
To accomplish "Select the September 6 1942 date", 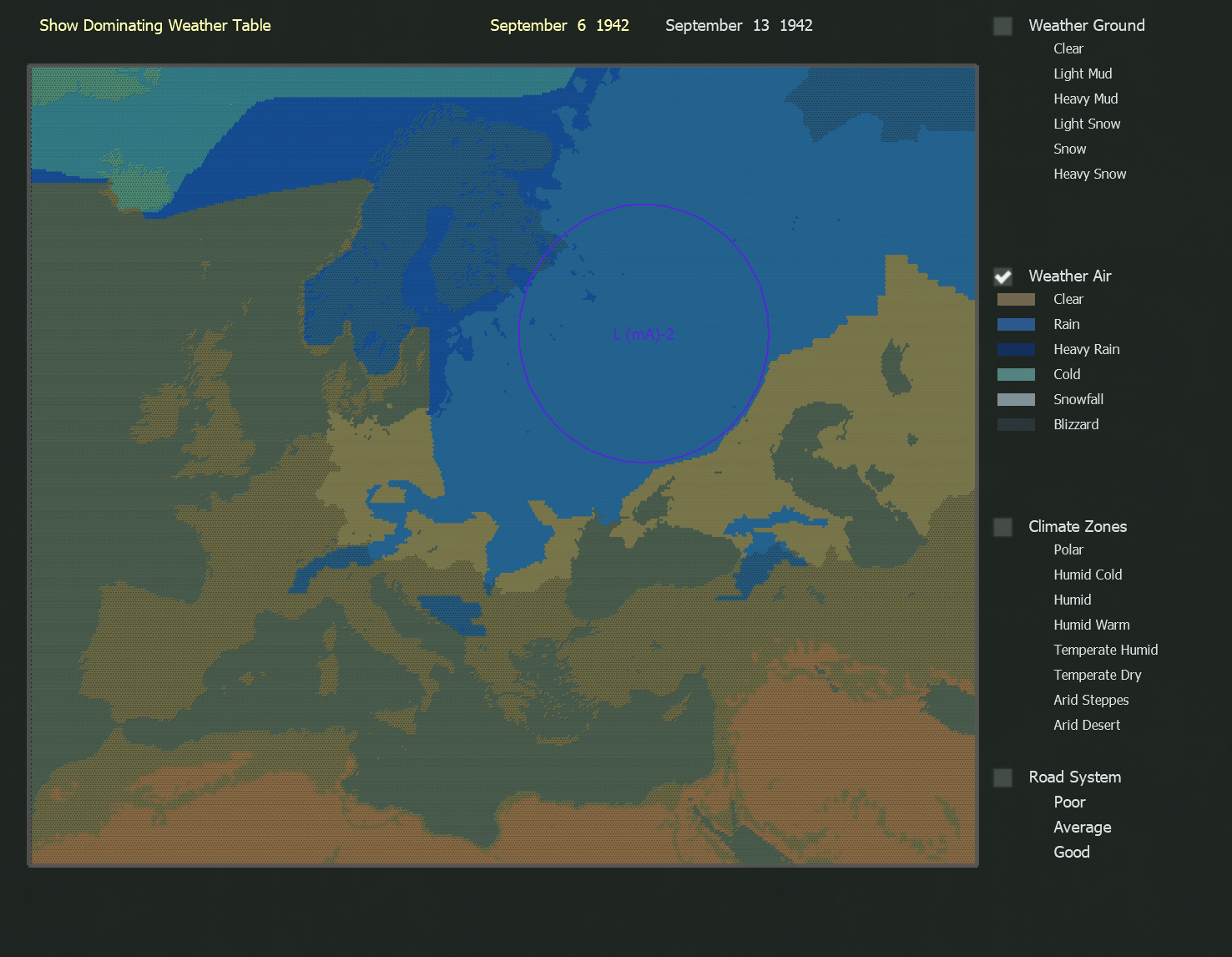I will click(x=559, y=25).
